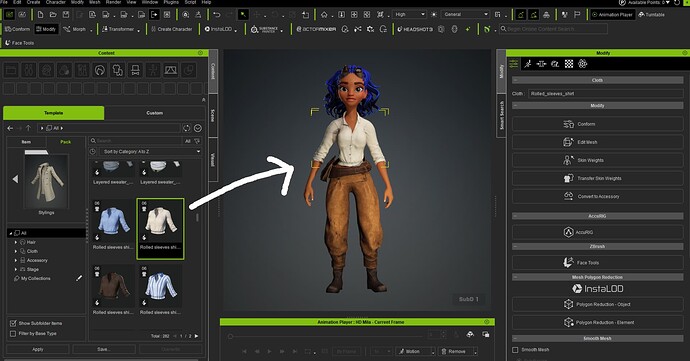Click the Transfer Skin Weights button
Image resolution: width=690 pixels, height=361 pixels.
[x=597, y=178]
